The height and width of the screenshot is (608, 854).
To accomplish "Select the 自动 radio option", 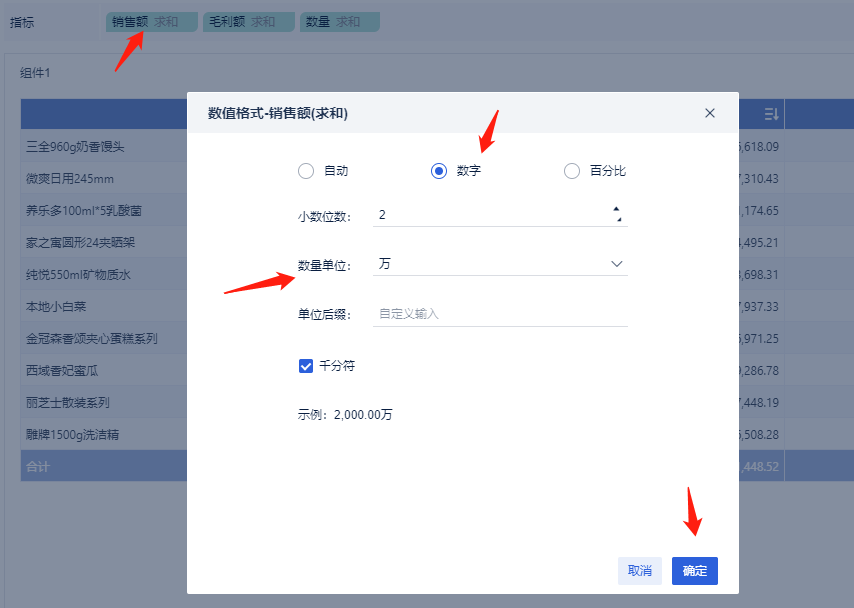I will click(x=306, y=171).
